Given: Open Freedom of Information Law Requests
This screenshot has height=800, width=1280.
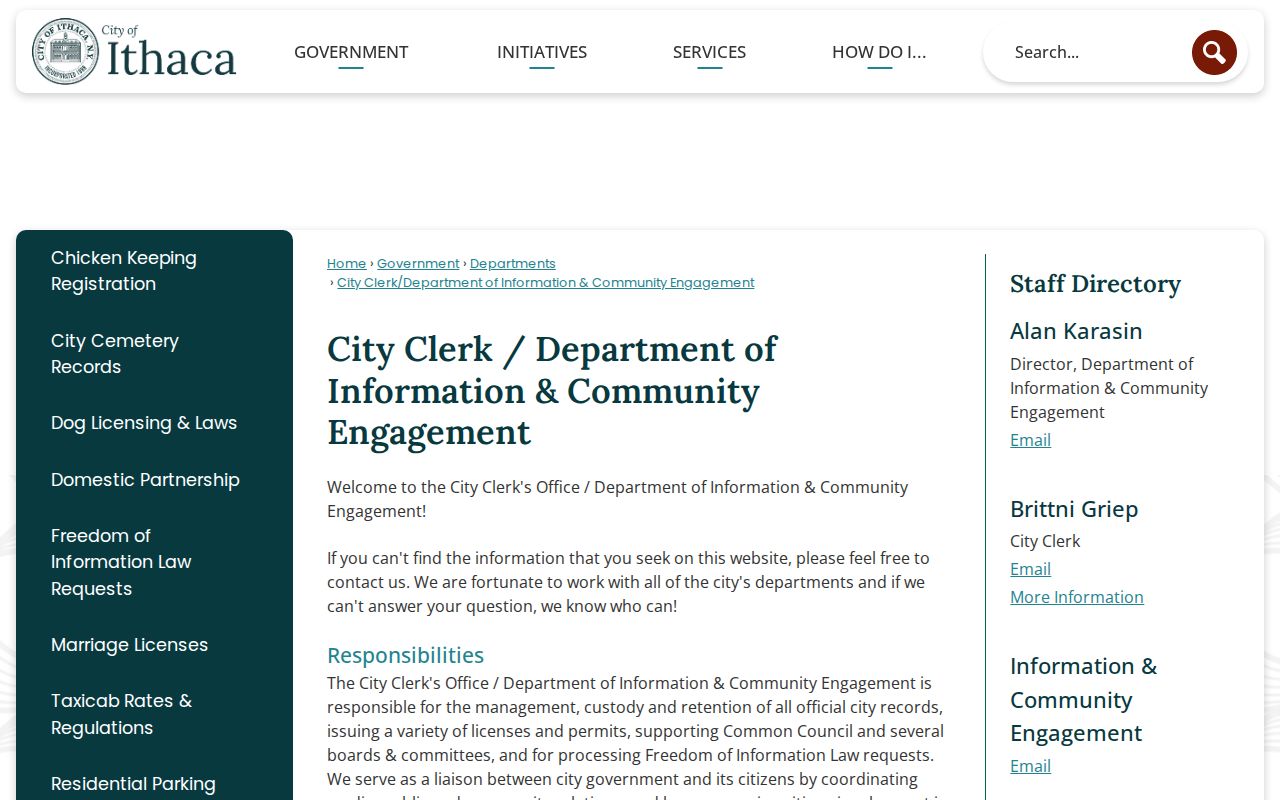Looking at the screenshot, I should click(121, 562).
